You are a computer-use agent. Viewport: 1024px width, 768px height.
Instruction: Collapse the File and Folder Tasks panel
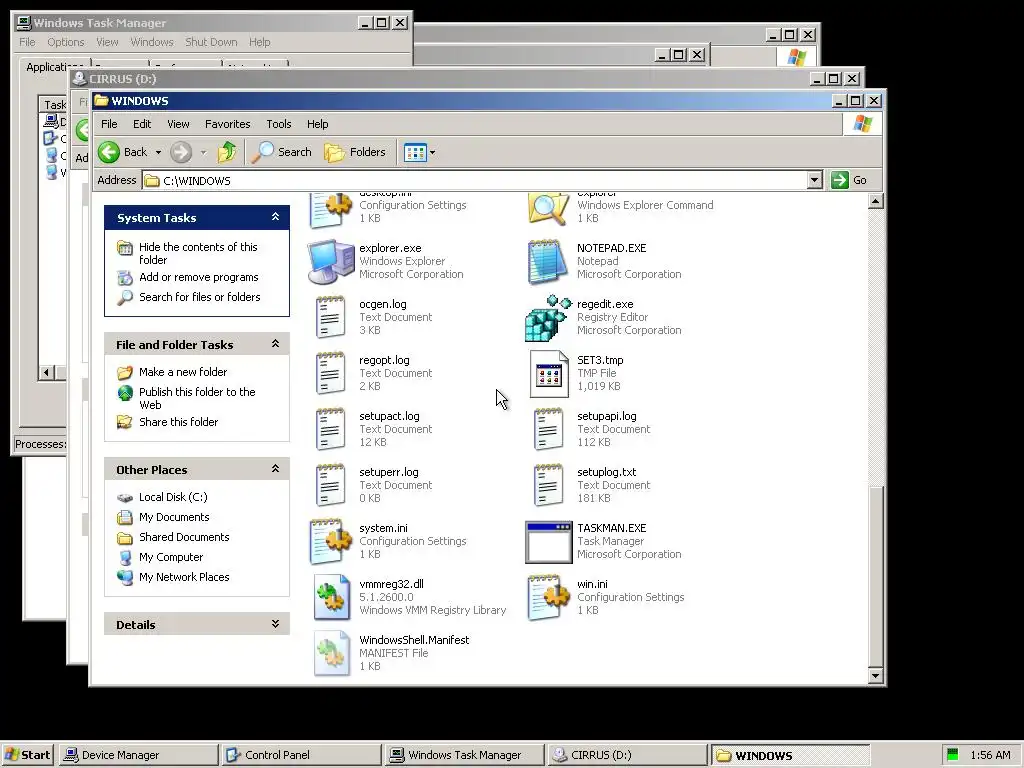[276, 344]
